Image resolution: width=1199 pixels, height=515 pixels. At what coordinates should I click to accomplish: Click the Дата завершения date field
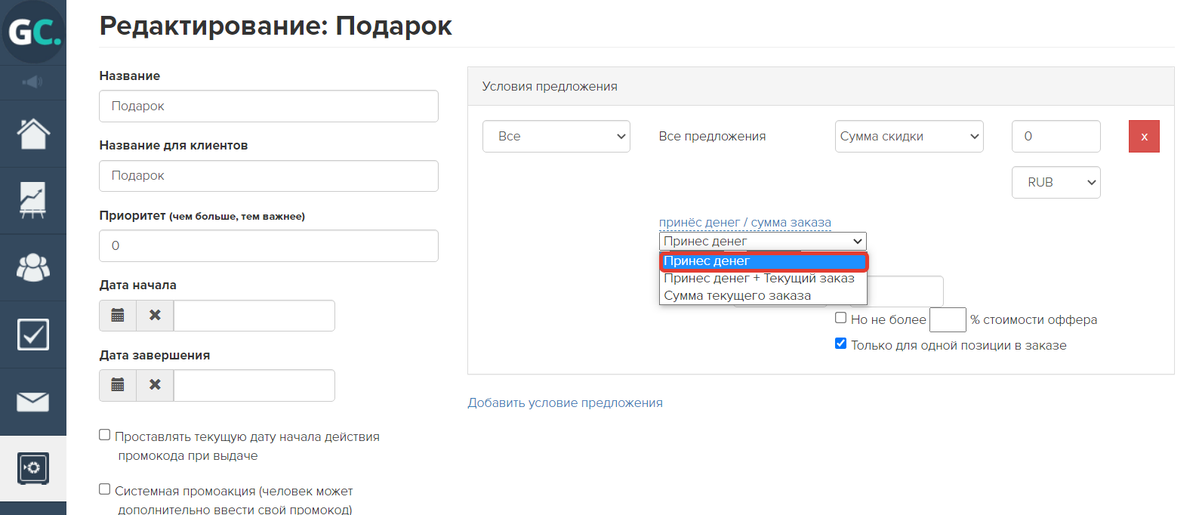[254, 385]
